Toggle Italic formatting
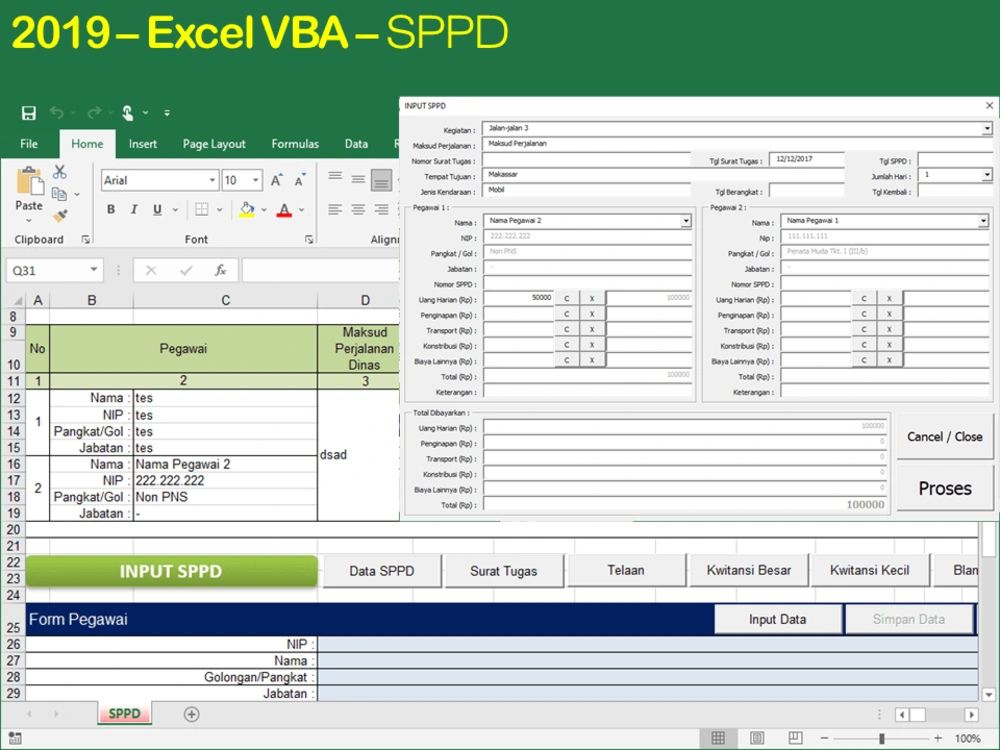The width and height of the screenshot is (1000, 750). pyautogui.click(x=134, y=209)
